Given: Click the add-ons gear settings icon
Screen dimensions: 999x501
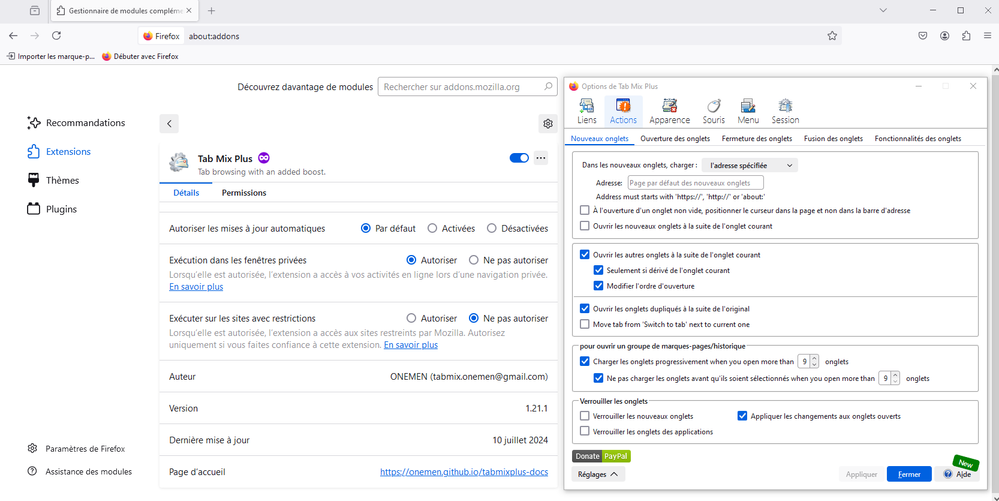Looking at the screenshot, I should click(x=548, y=124).
